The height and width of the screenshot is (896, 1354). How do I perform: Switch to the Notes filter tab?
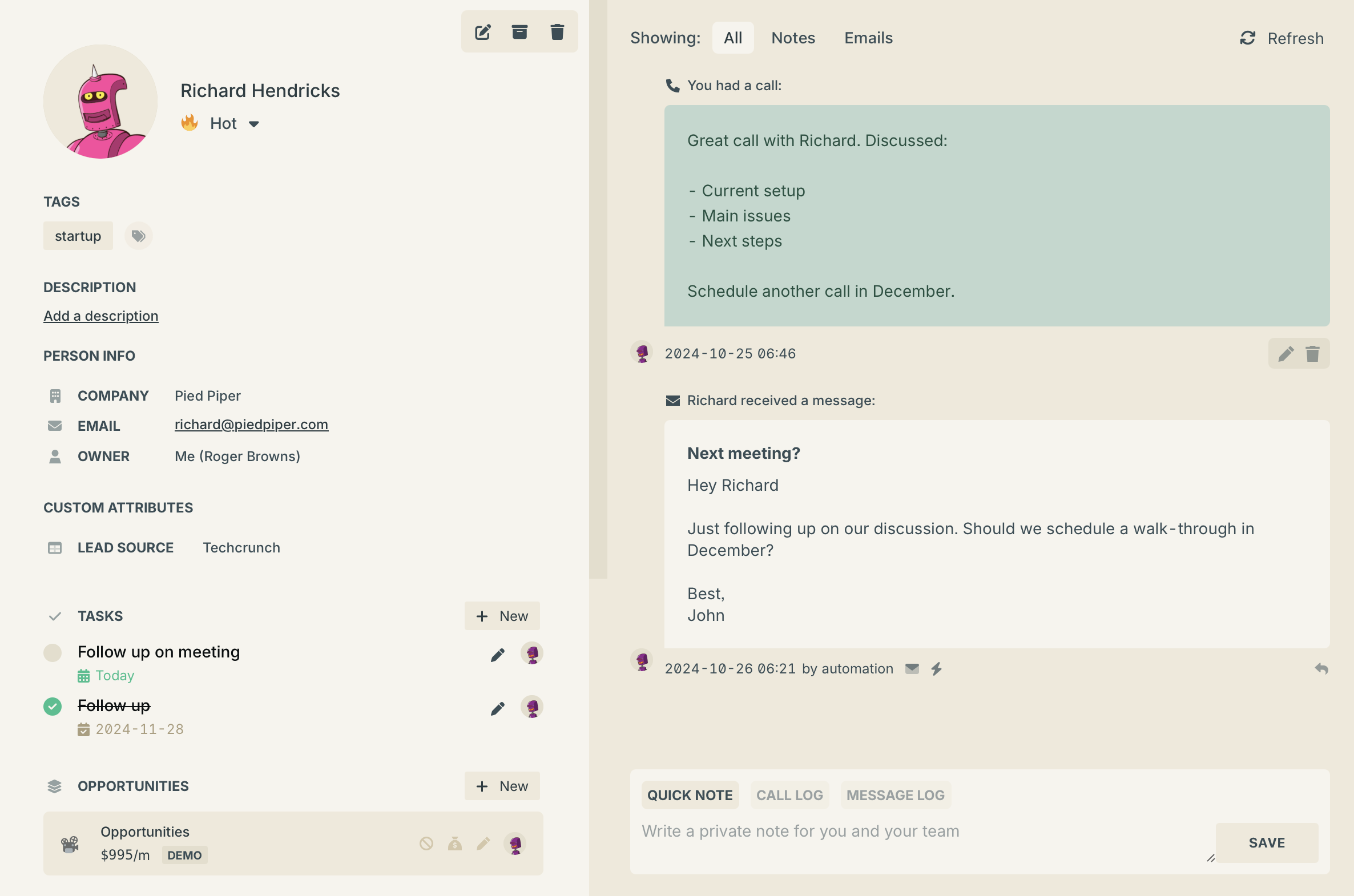click(793, 38)
